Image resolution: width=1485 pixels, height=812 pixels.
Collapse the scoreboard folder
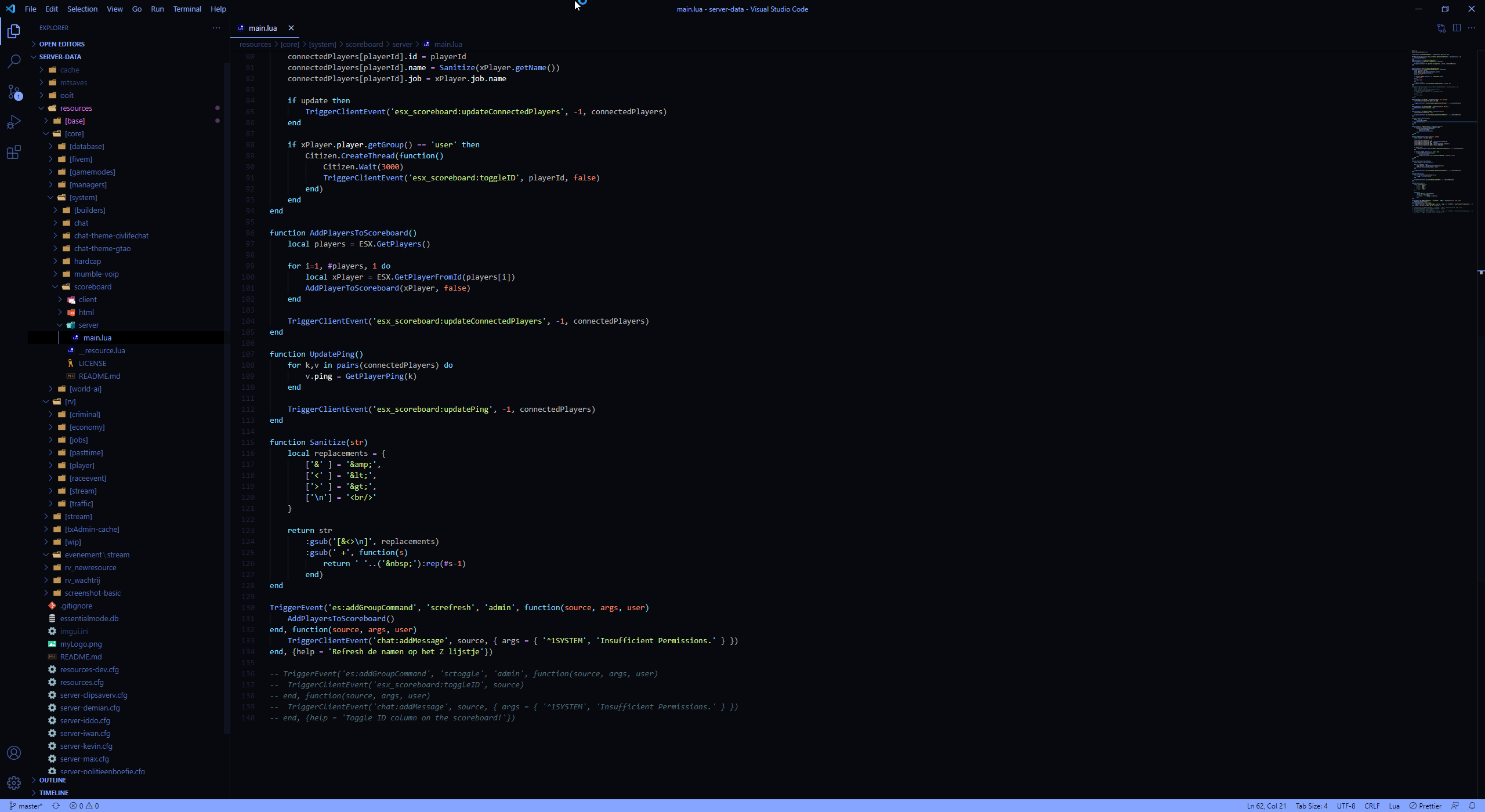coord(92,287)
